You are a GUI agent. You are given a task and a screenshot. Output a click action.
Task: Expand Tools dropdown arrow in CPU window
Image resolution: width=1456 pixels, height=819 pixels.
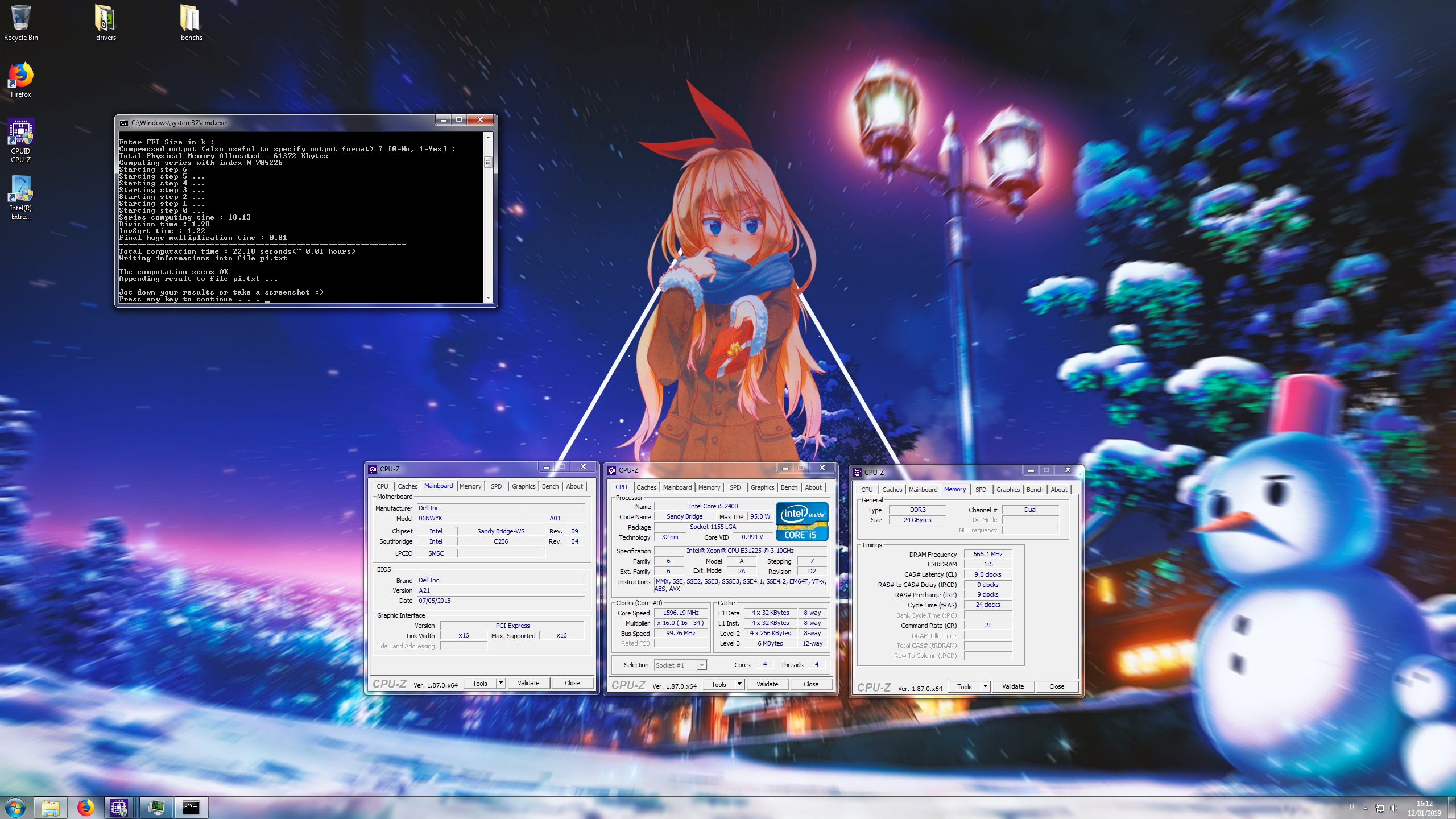click(x=740, y=684)
